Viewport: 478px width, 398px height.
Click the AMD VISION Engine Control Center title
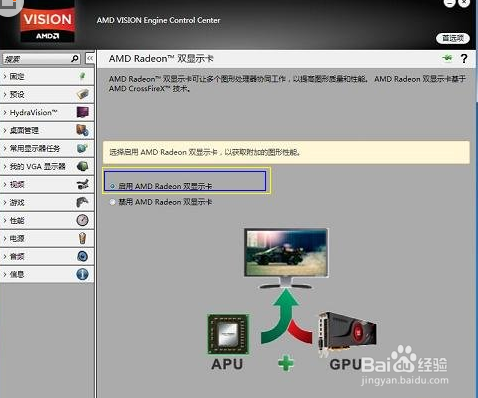tap(158, 20)
